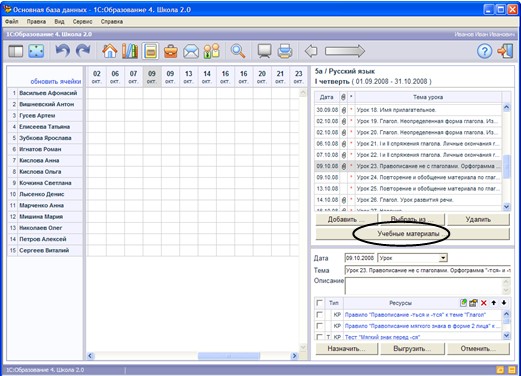This screenshot has height=376, width=521.
Task: Click the attachment icon in Урок 18 row
Action: [x=344, y=110]
